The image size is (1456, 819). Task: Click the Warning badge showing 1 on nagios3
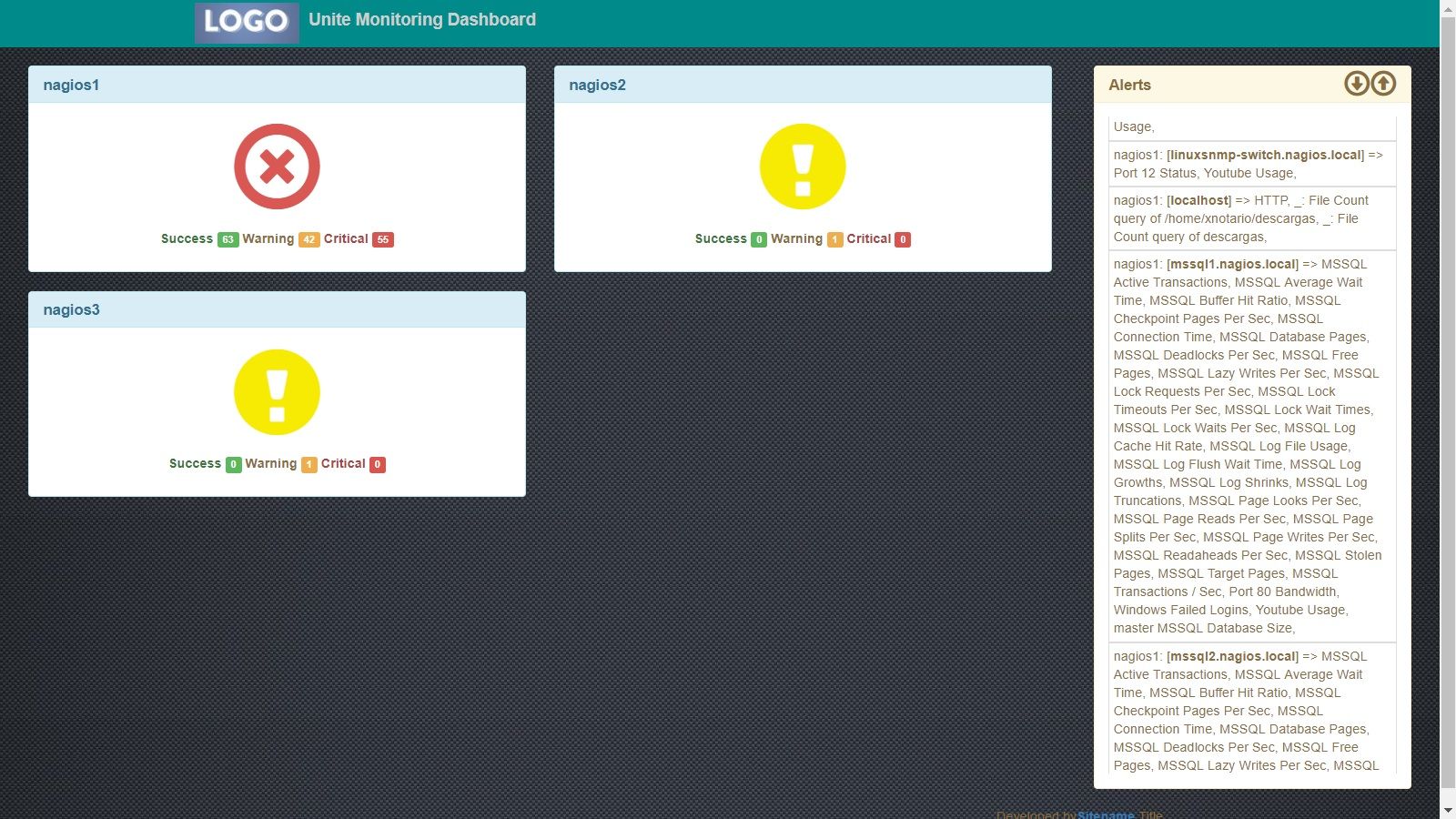(308, 464)
